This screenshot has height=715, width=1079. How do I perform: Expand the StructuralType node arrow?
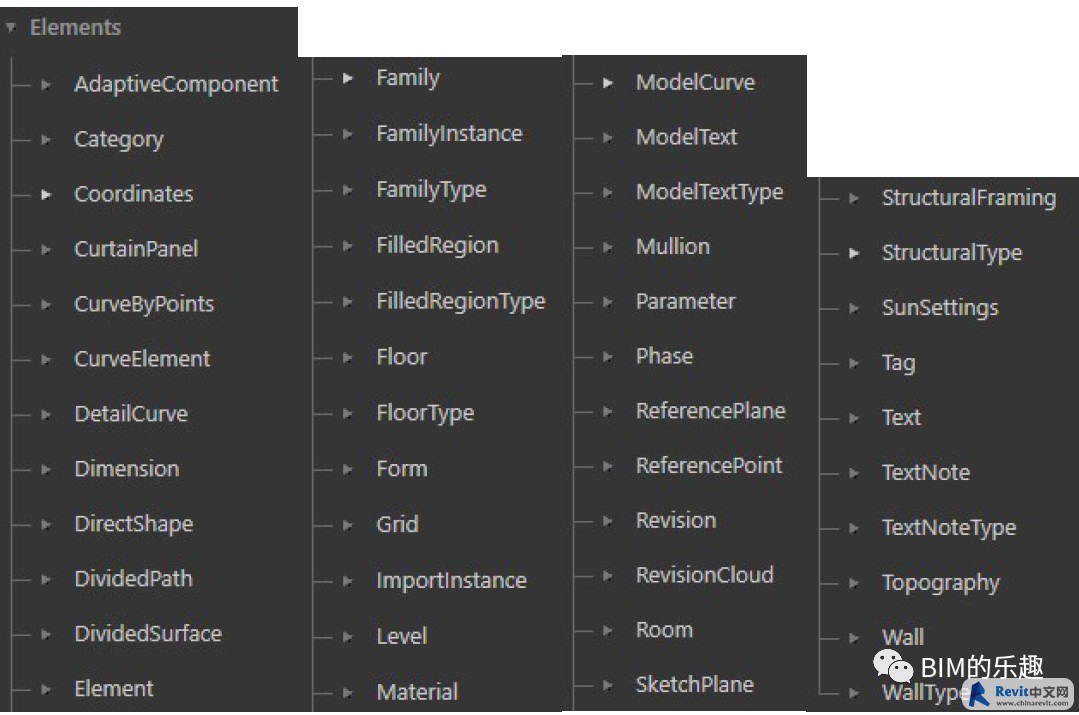(x=853, y=253)
